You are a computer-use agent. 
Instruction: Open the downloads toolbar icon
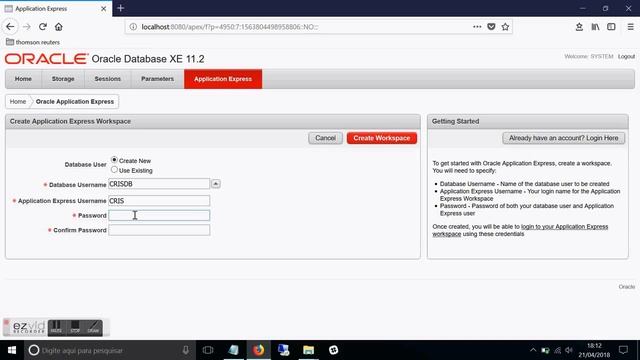click(x=579, y=27)
